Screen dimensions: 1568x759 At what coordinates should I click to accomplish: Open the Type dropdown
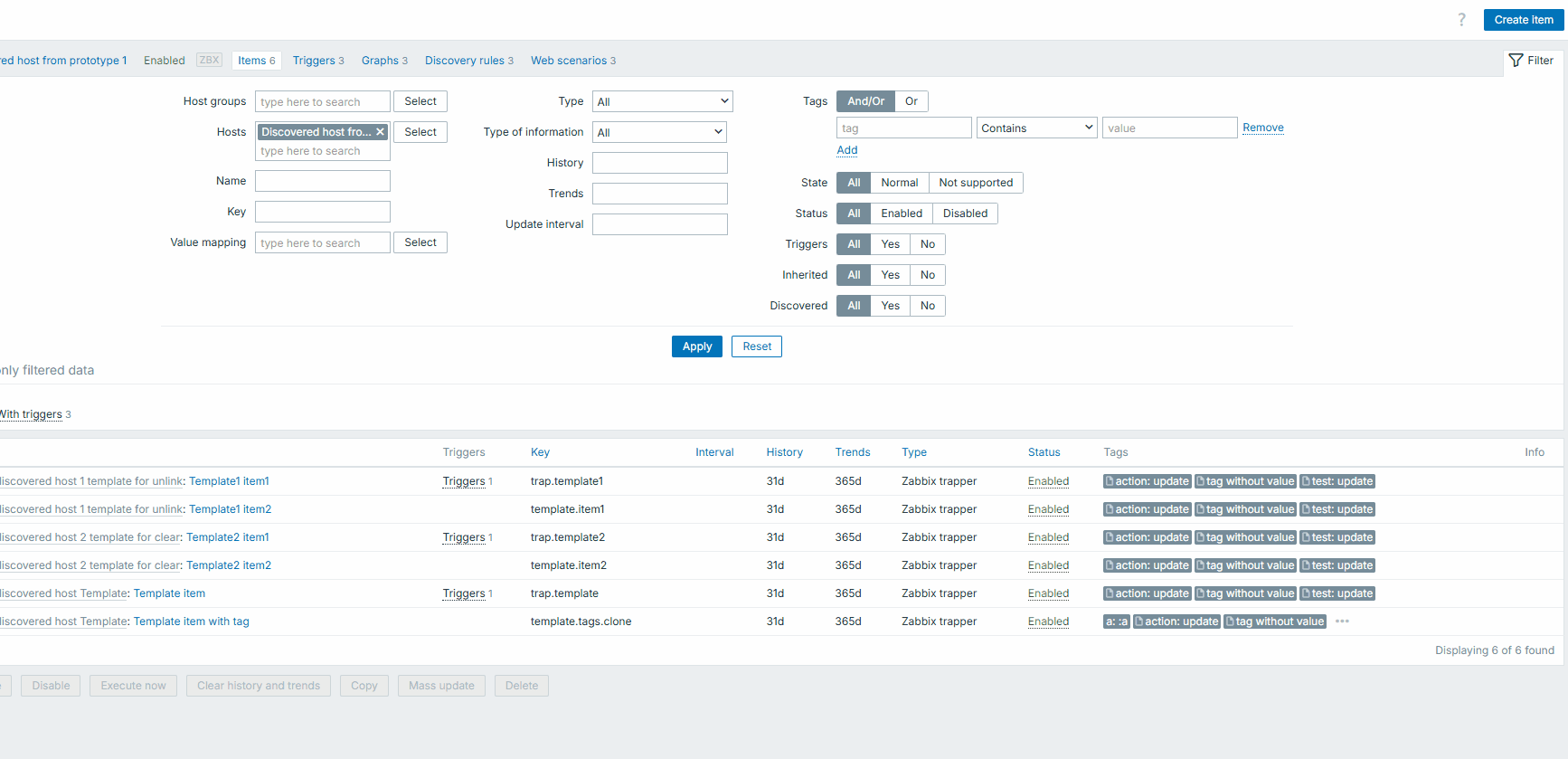tap(662, 101)
